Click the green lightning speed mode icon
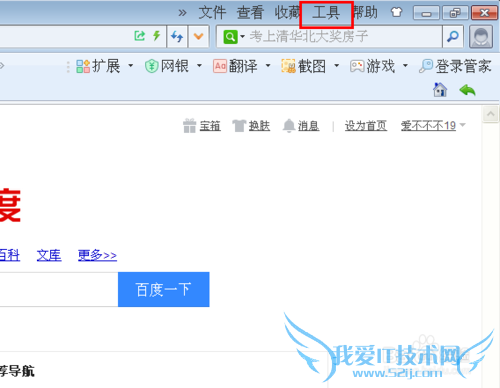This screenshot has height=388, width=500. click(156, 36)
